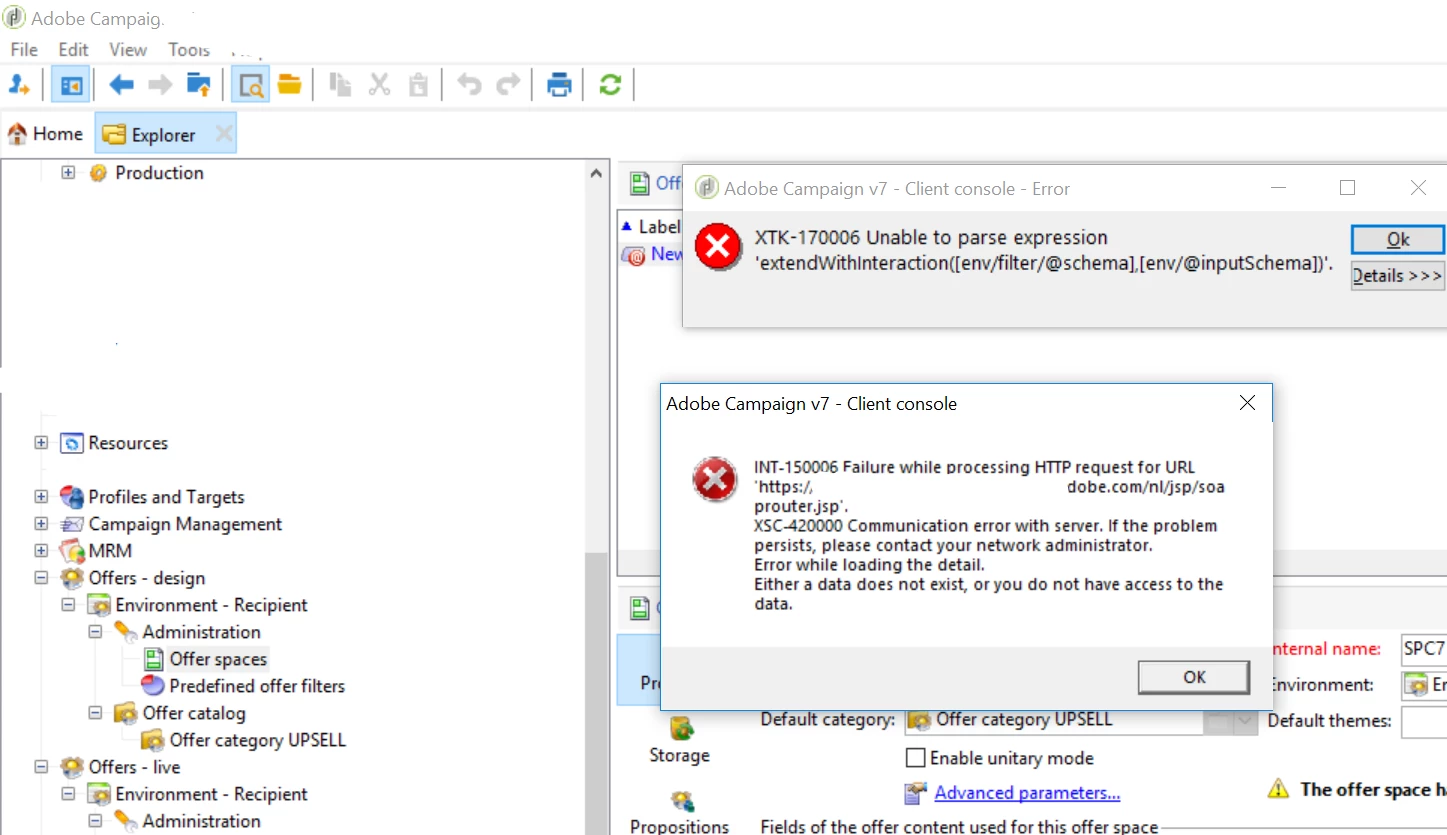The height and width of the screenshot is (835, 1447).
Task: Expand the MRM node
Action: (x=41, y=550)
